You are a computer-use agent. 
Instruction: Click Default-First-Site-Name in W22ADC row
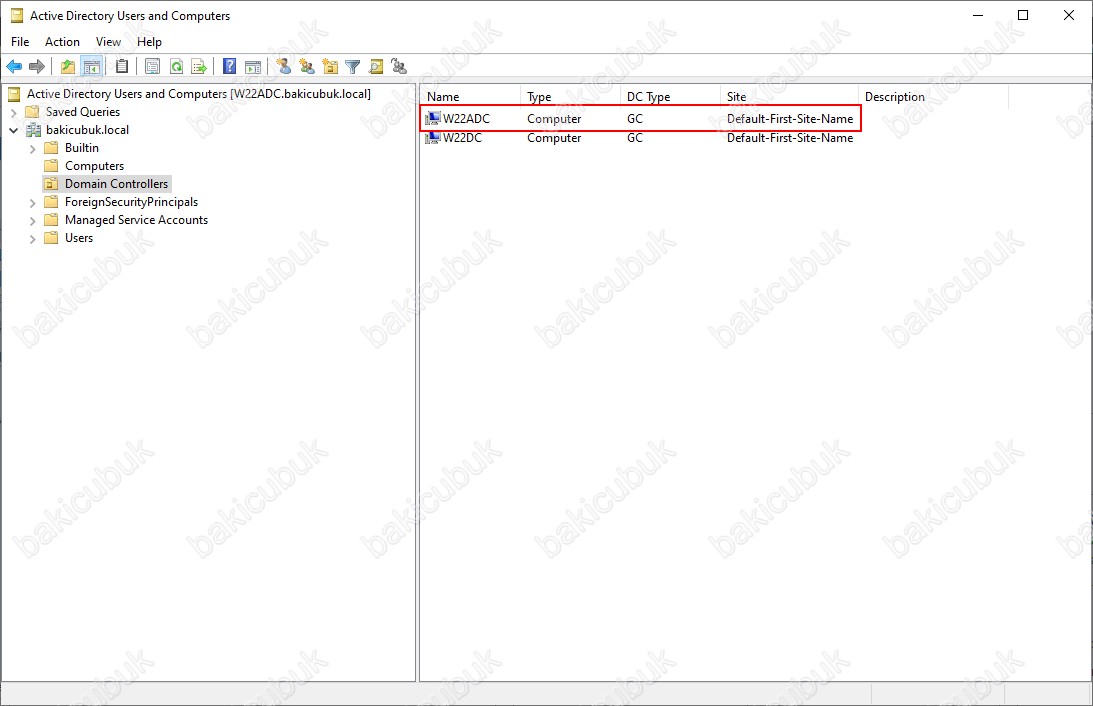coord(790,118)
